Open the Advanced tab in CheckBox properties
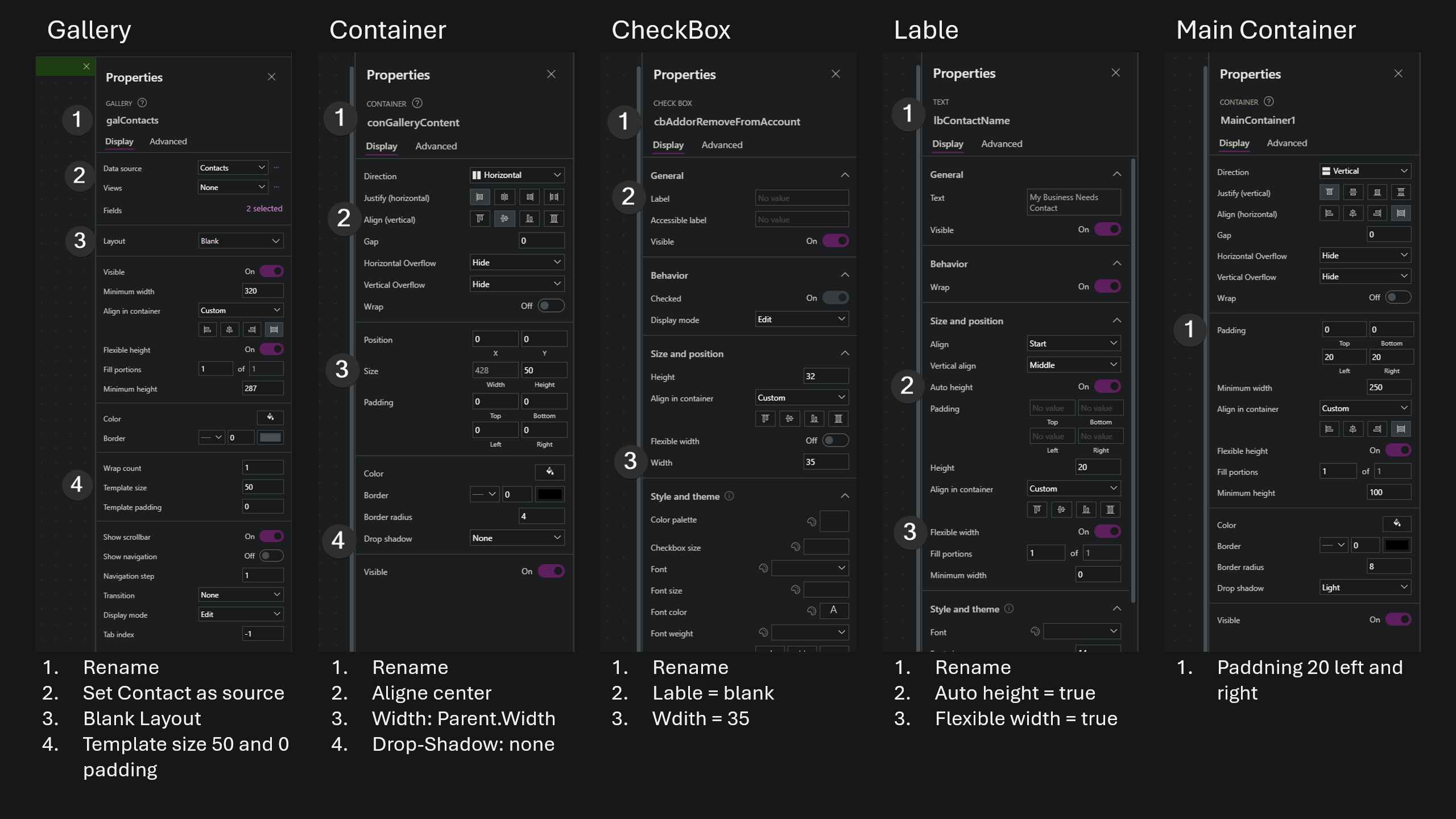This screenshot has width=1456, height=819. [x=722, y=145]
